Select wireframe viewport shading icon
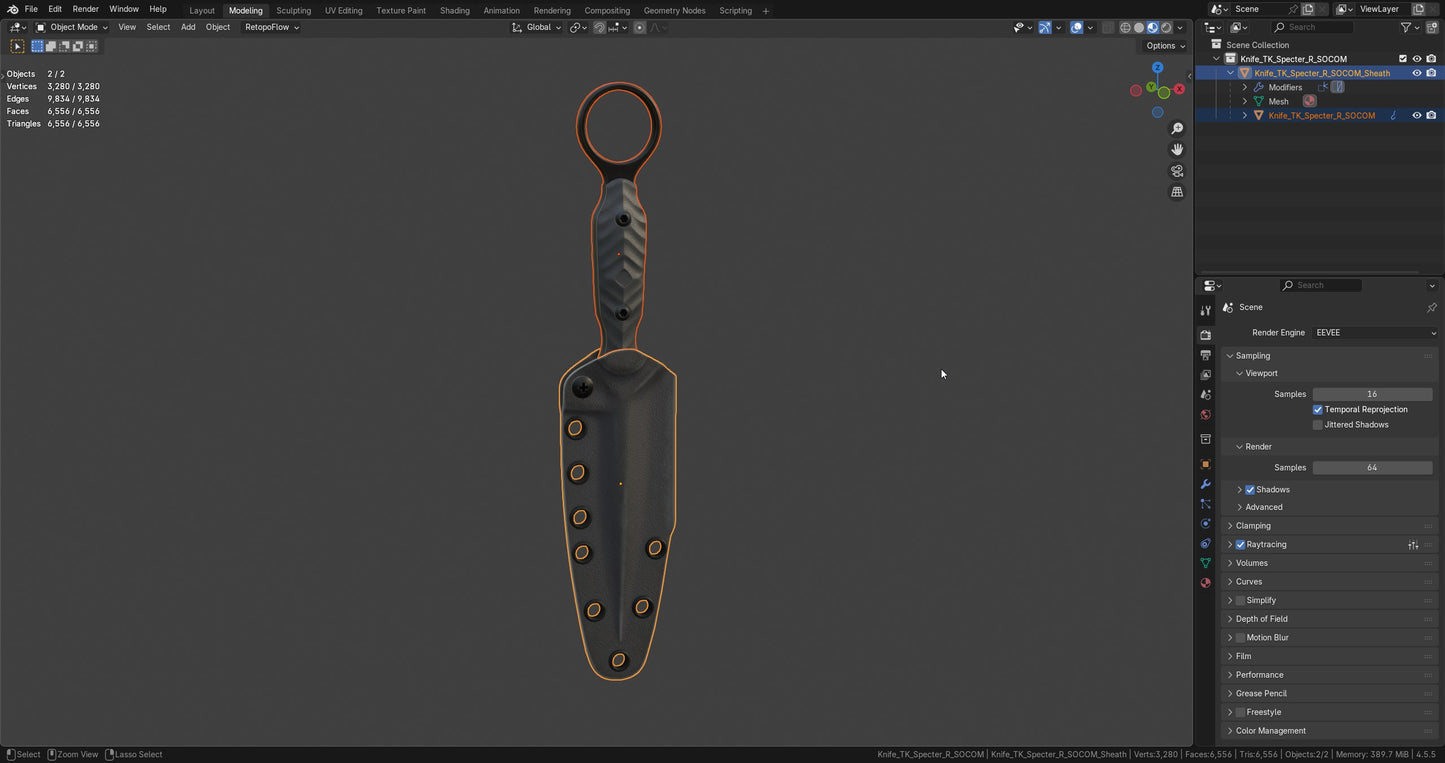Viewport: 1445px width, 763px height. 1125,28
